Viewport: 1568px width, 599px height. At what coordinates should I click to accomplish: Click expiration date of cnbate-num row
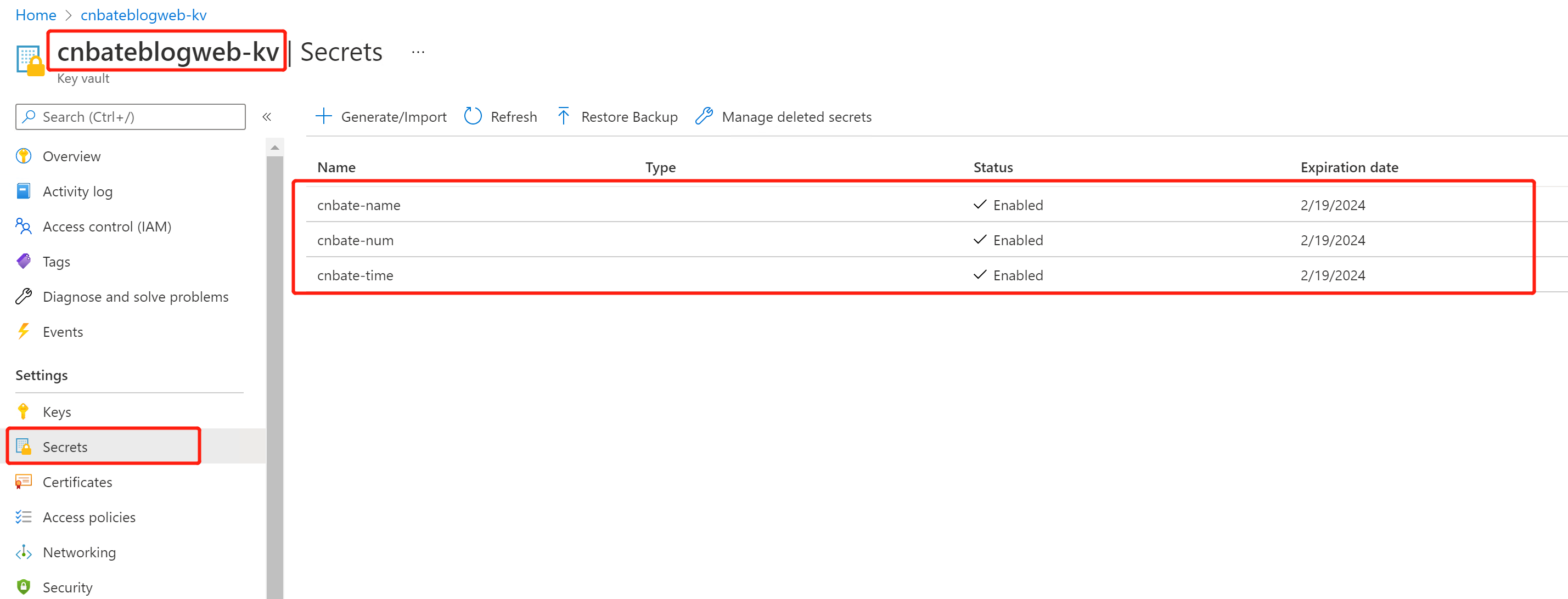[1333, 241]
